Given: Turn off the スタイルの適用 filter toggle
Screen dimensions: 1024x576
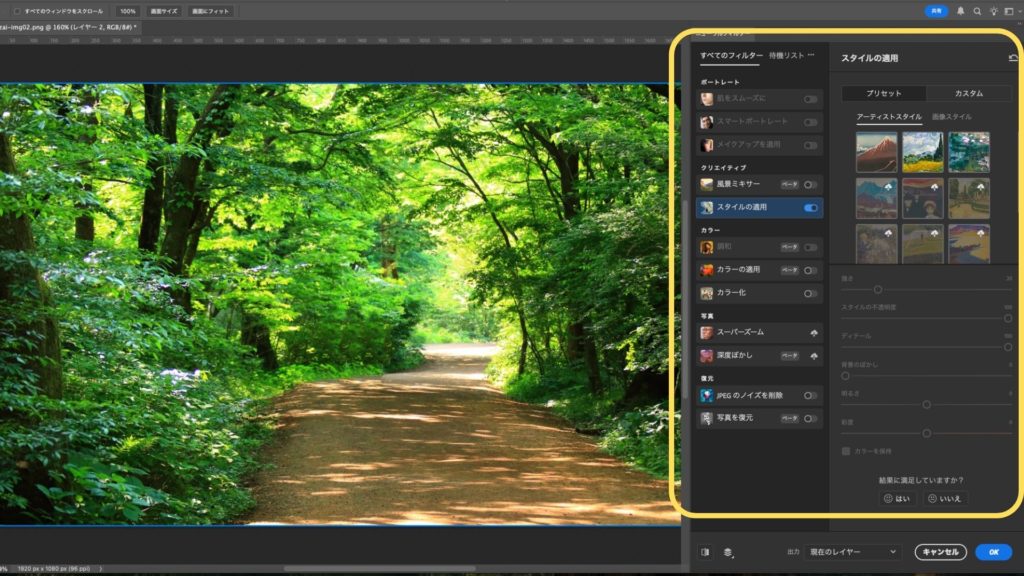Looking at the screenshot, I should tap(810, 208).
